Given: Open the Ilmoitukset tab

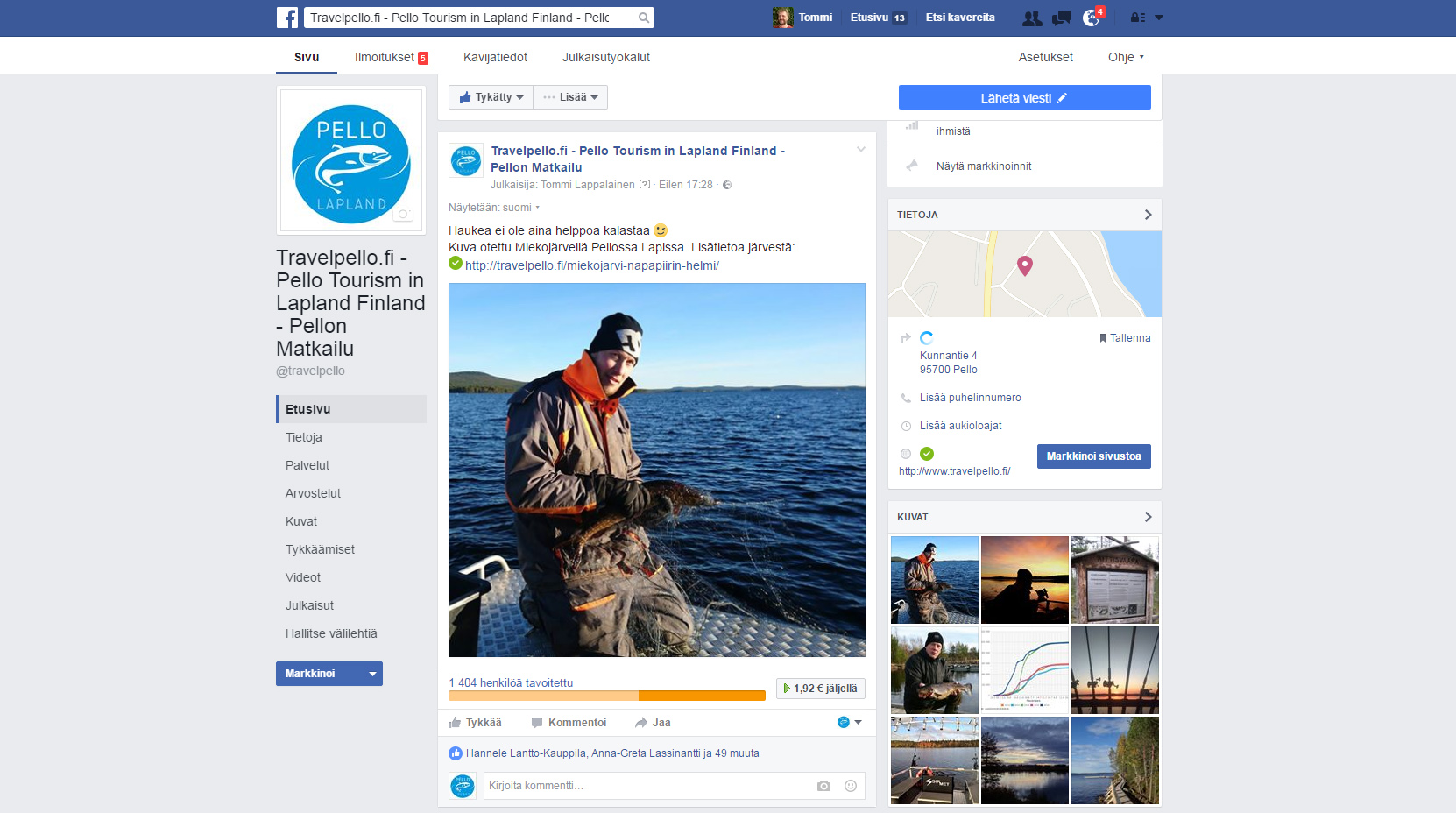Looking at the screenshot, I should [391, 57].
